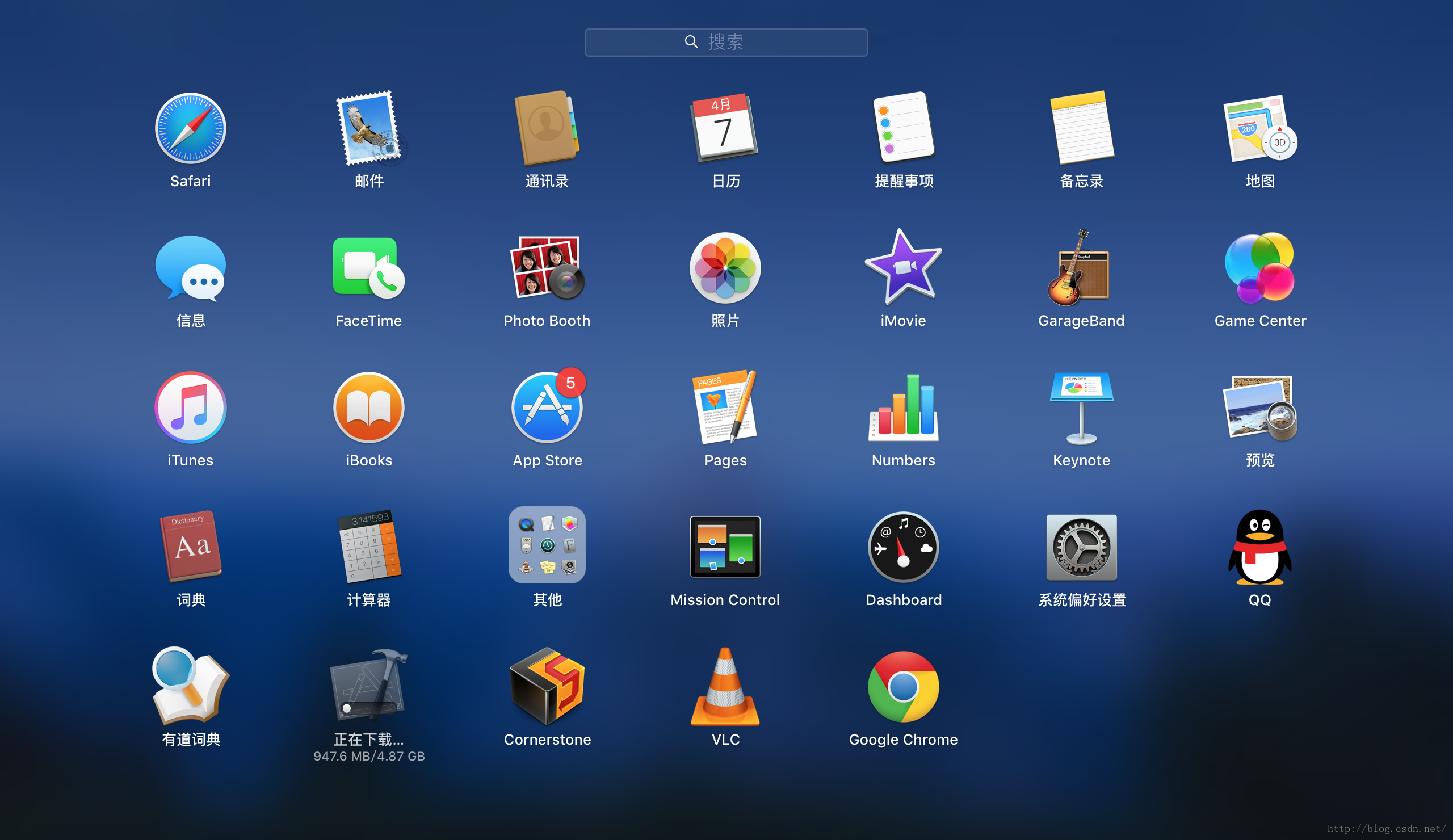
Task: Open 有道词典 dictionary app
Action: tap(190, 686)
